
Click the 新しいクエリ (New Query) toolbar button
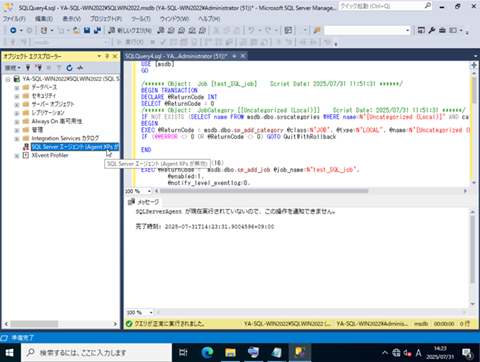pos(130,31)
